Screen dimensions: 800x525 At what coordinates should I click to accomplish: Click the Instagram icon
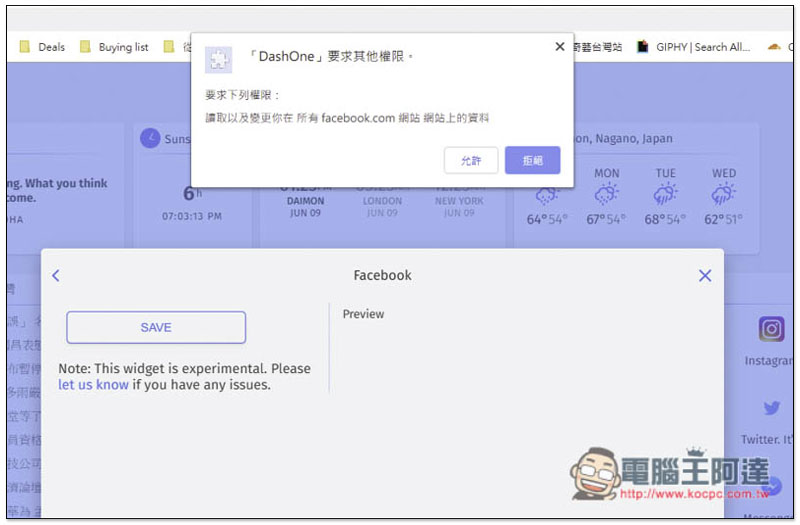(x=771, y=329)
